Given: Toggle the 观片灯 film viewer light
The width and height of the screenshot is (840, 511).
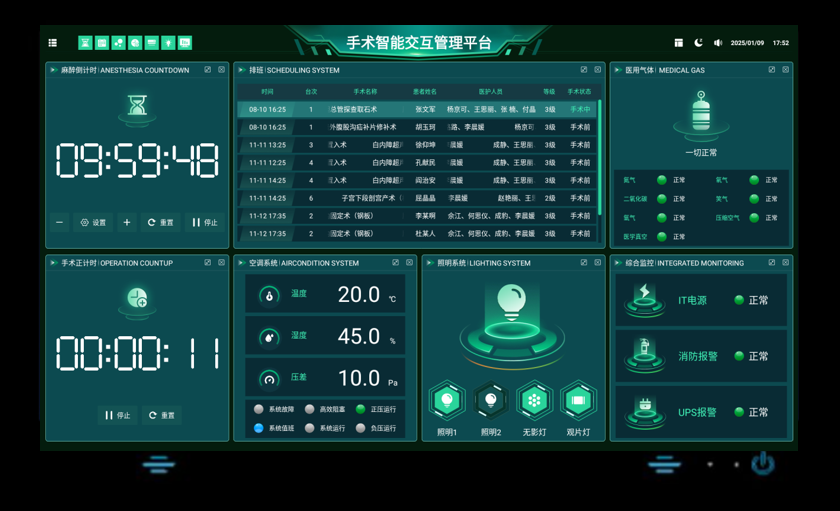Looking at the screenshot, I should tap(578, 401).
